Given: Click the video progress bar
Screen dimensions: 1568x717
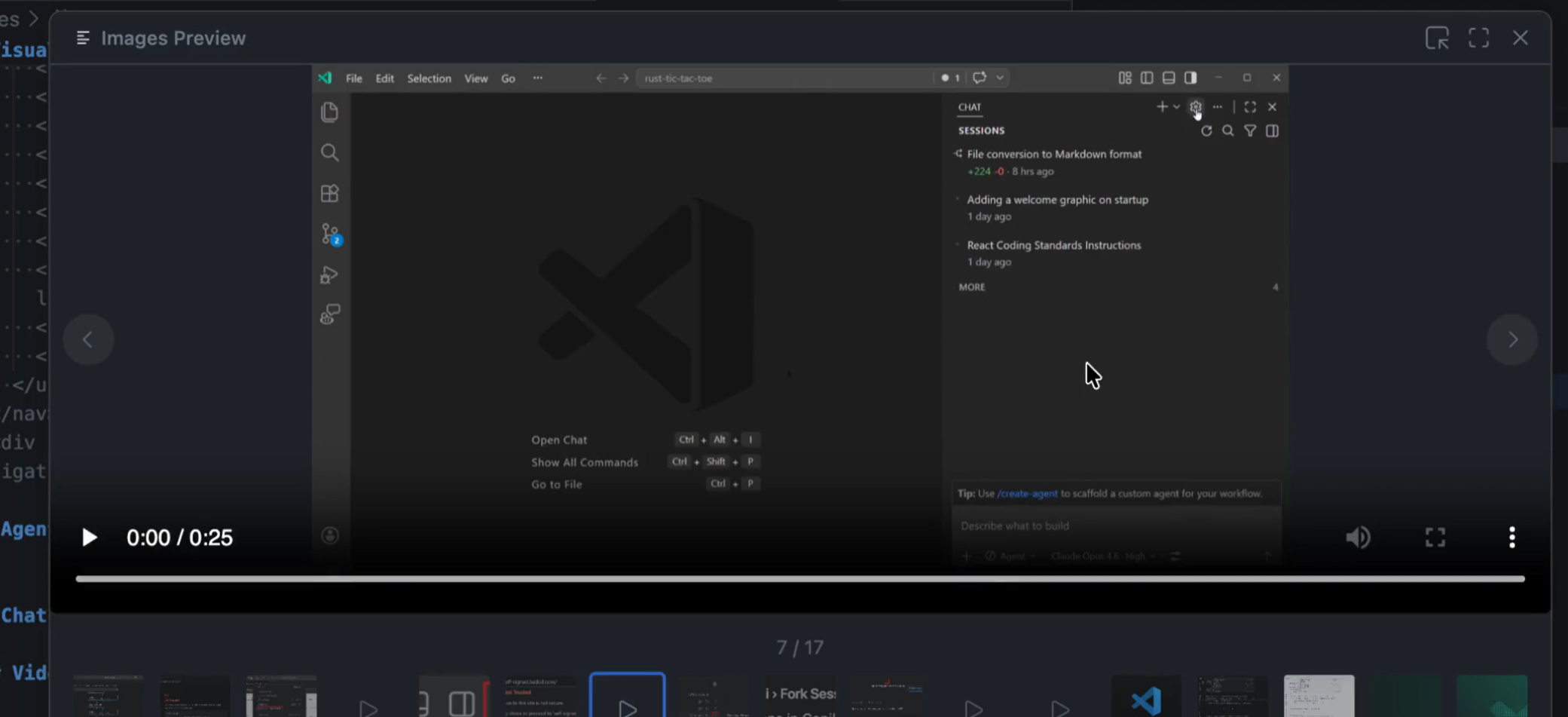Looking at the screenshot, I should (800, 579).
